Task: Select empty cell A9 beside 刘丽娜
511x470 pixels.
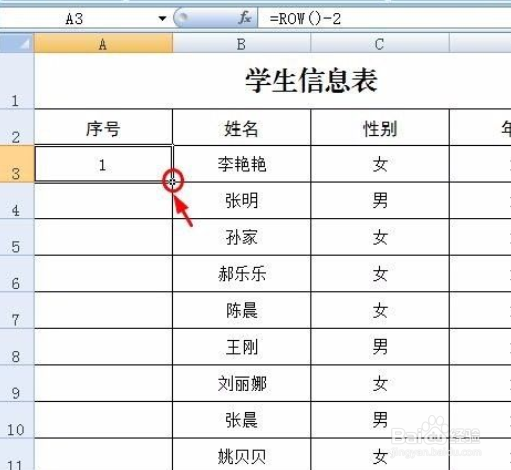Action: click(103, 384)
